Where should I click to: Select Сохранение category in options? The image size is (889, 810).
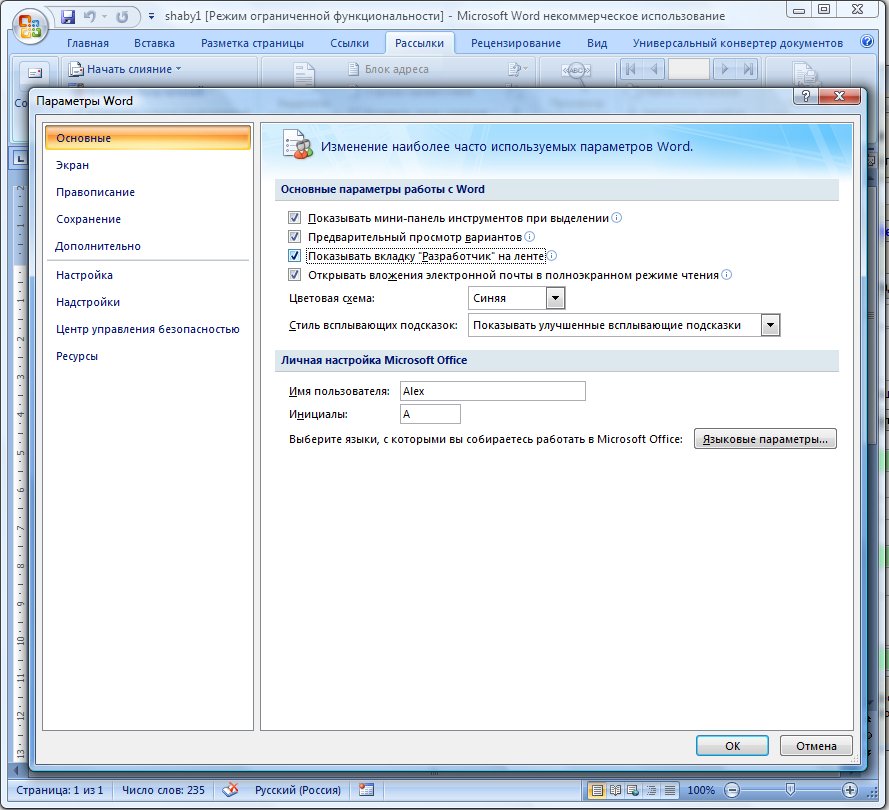147,219
